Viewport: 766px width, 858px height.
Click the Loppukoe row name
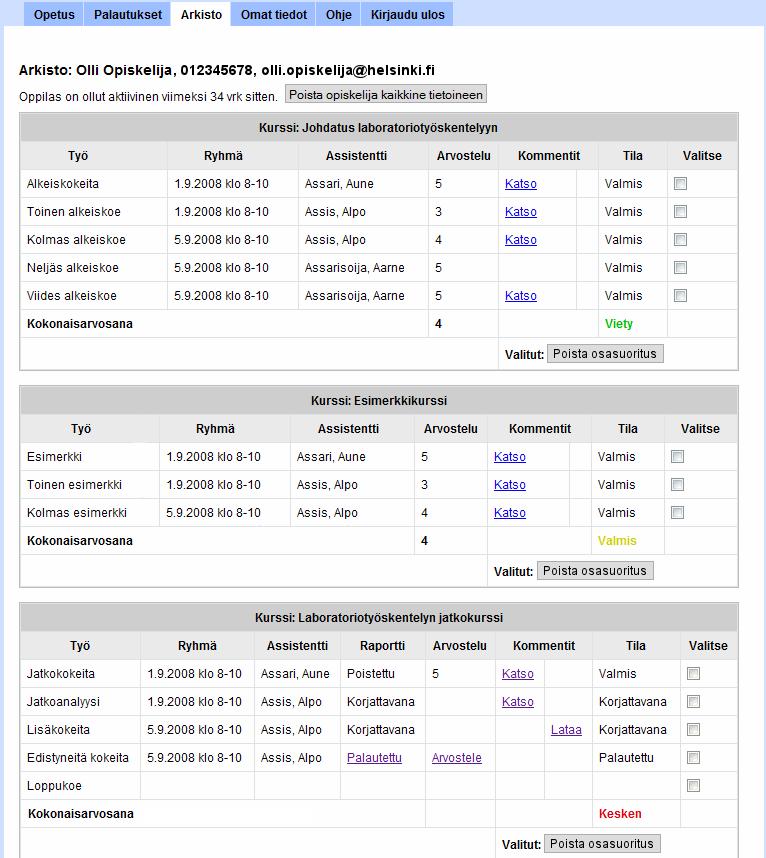coord(54,786)
